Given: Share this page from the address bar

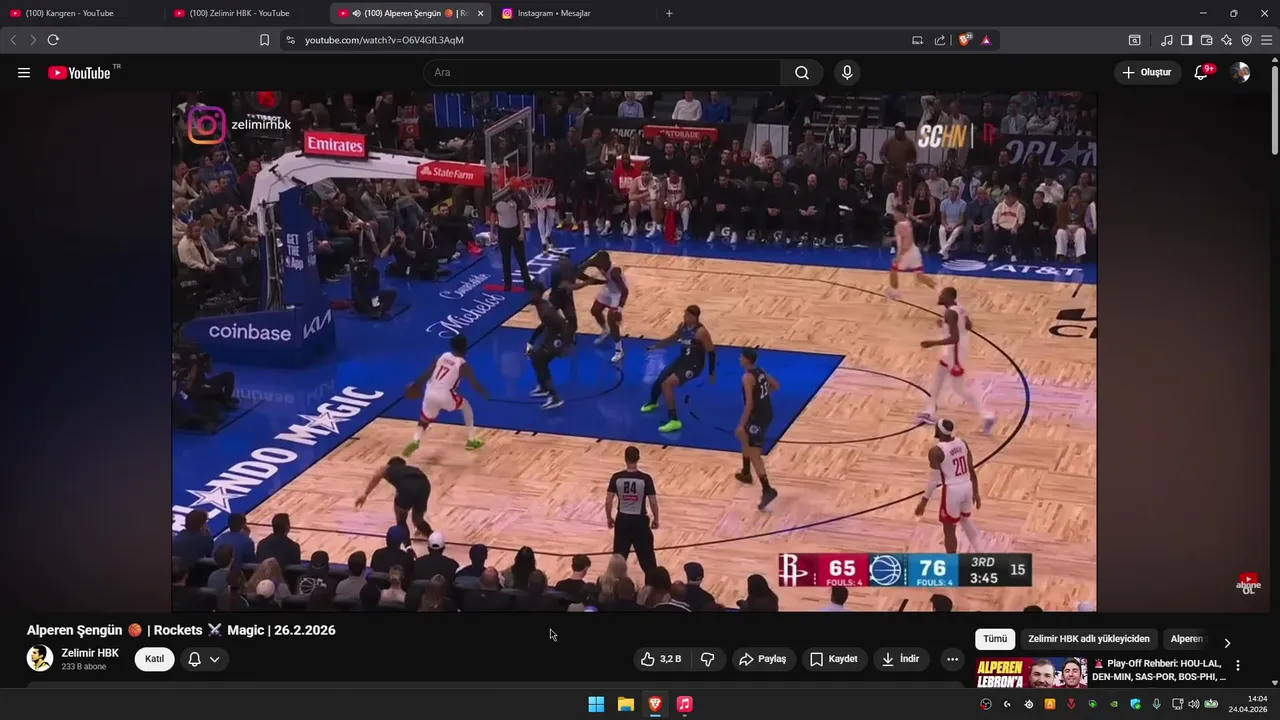Looking at the screenshot, I should (940, 40).
